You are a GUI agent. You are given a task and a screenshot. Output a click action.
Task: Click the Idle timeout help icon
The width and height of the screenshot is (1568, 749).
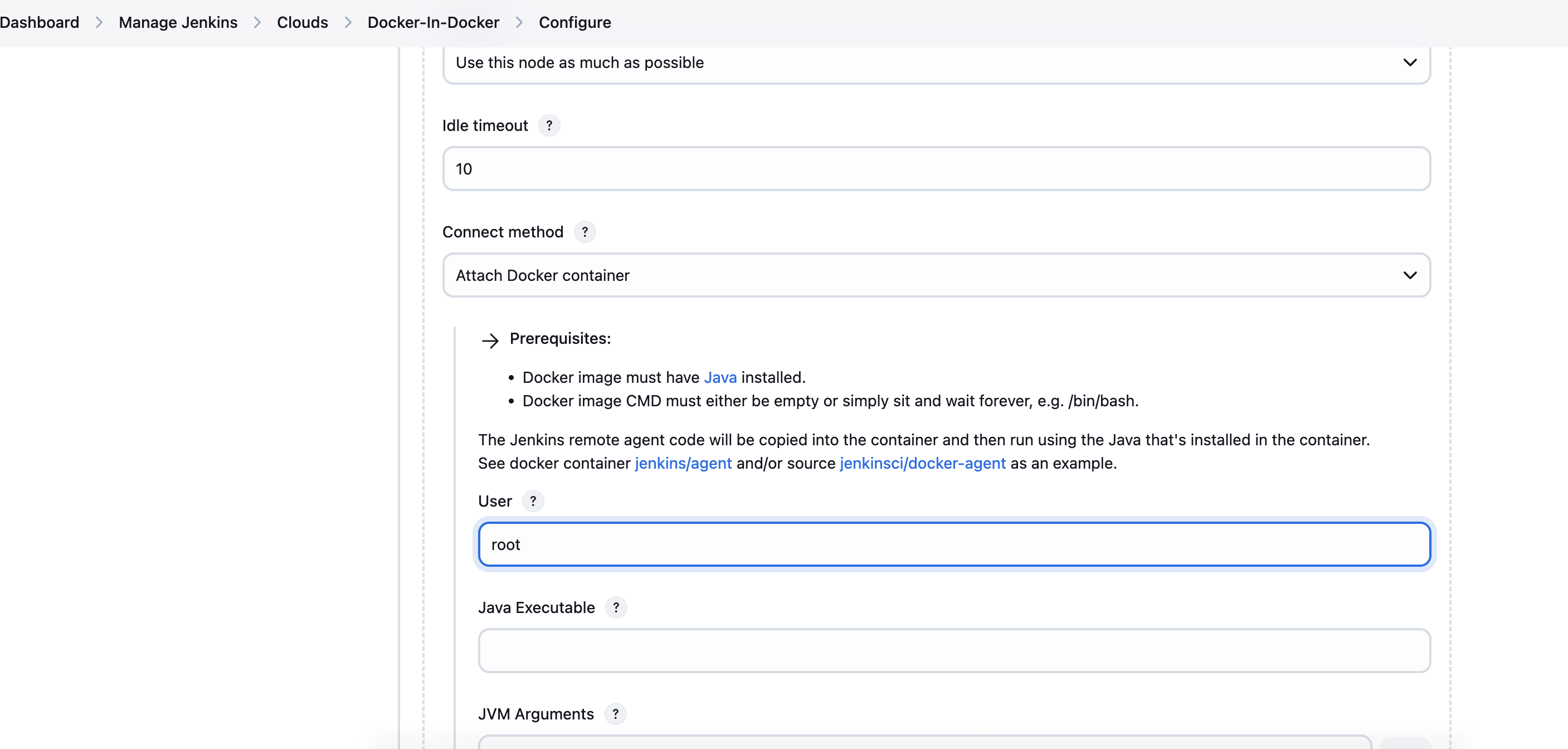[x=549, y=125]
